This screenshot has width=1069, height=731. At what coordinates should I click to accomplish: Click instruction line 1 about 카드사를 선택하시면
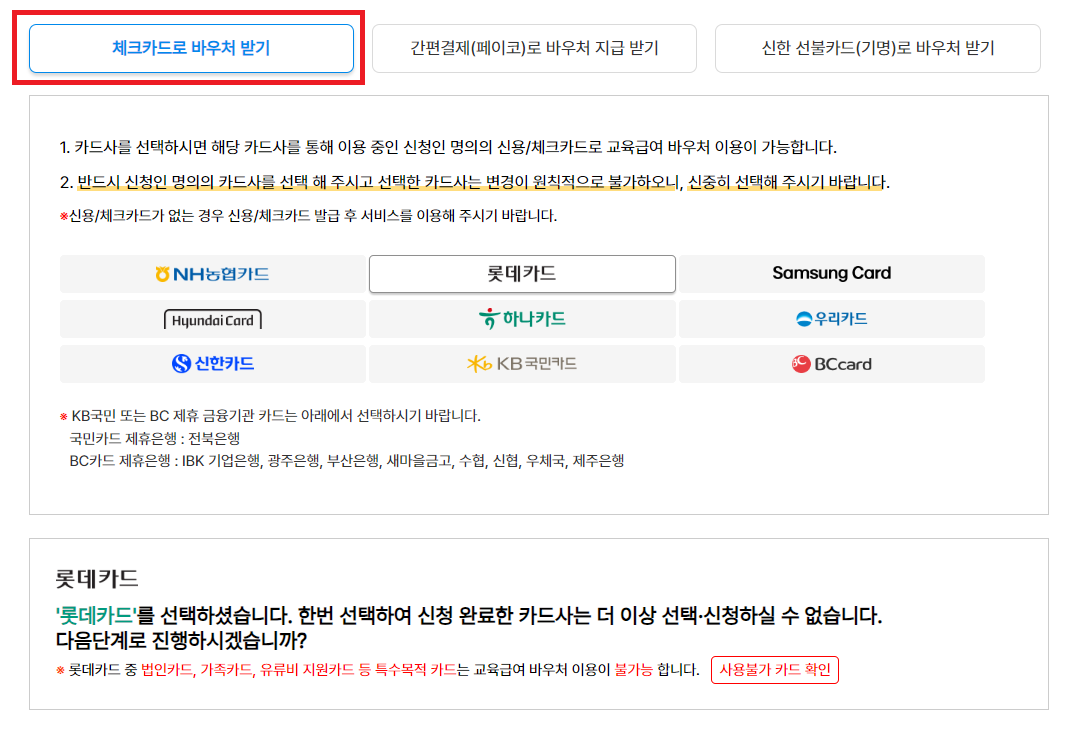pyautogui.click(x=448, y=147)
